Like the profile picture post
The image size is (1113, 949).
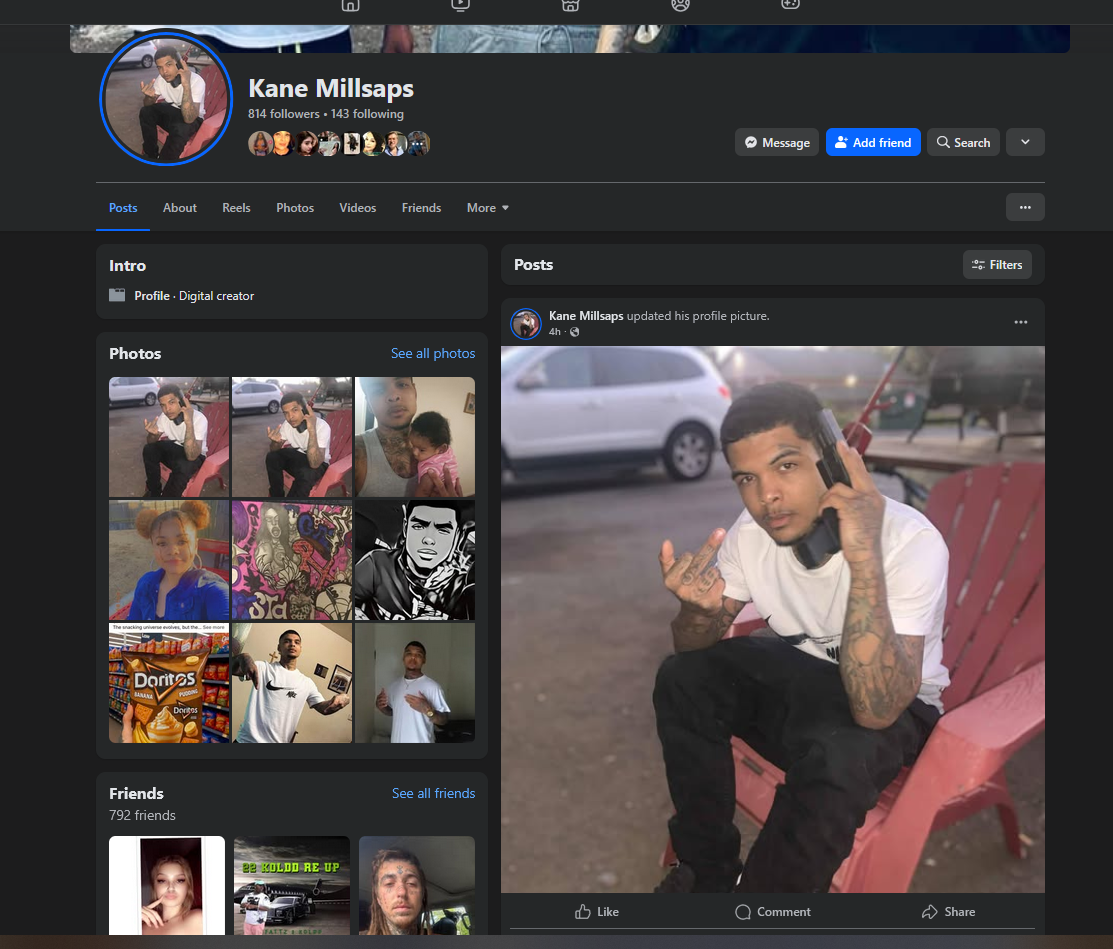pos(597,912)
